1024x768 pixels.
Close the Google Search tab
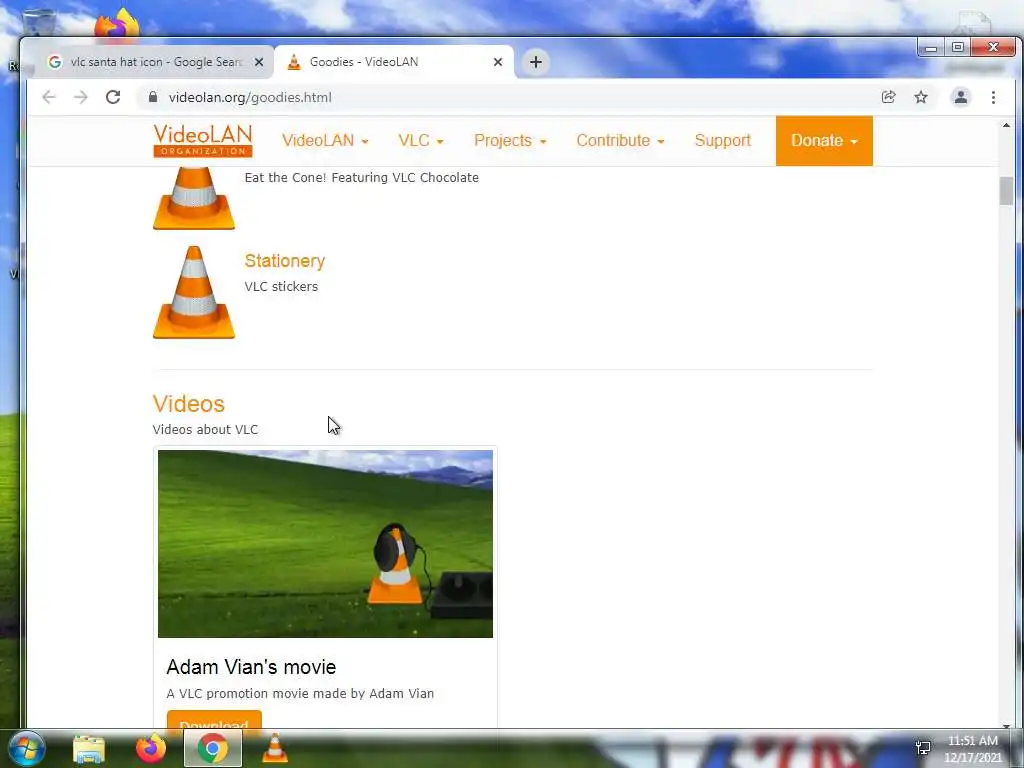(259, 62)
